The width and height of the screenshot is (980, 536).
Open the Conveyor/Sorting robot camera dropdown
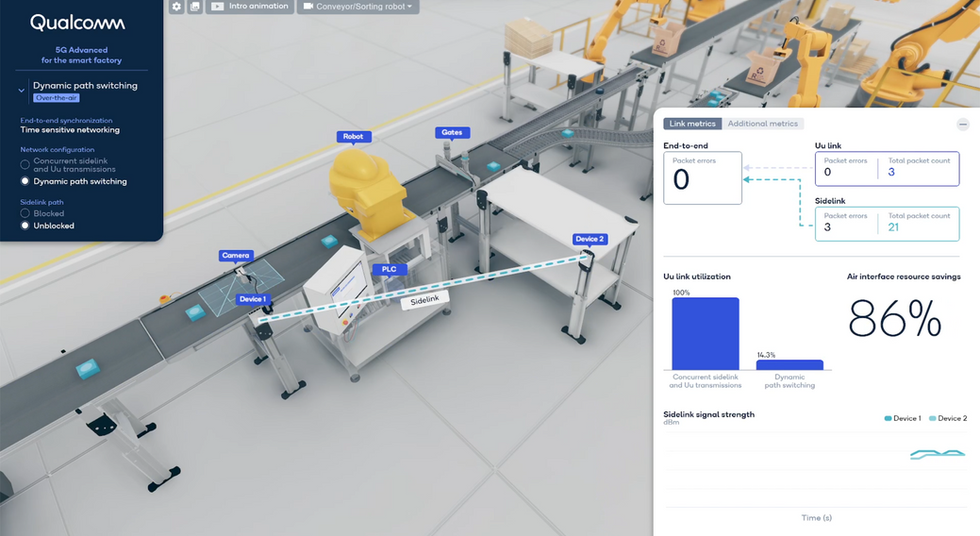[358, 6]
